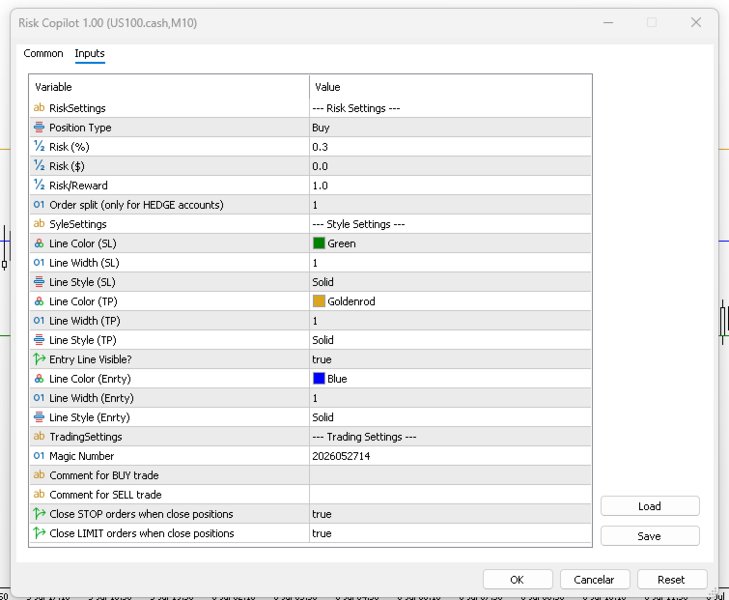Select the Inputs tab

pyautogui.click(x=90, y=53)
